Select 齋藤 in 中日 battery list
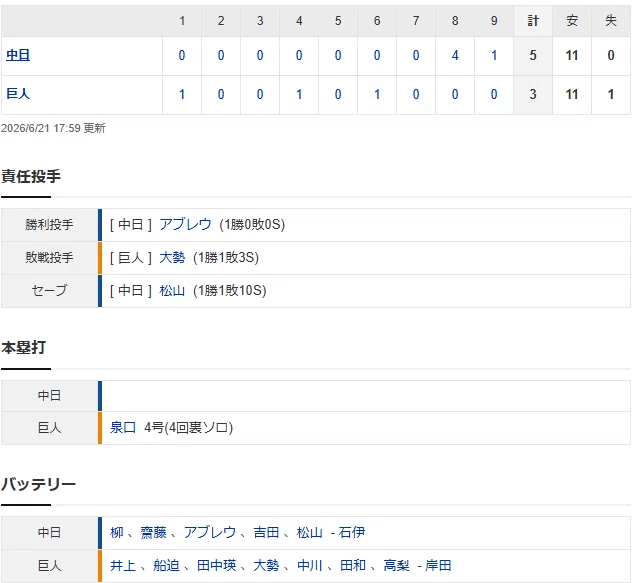637x583 pixels. pos(154,532)
